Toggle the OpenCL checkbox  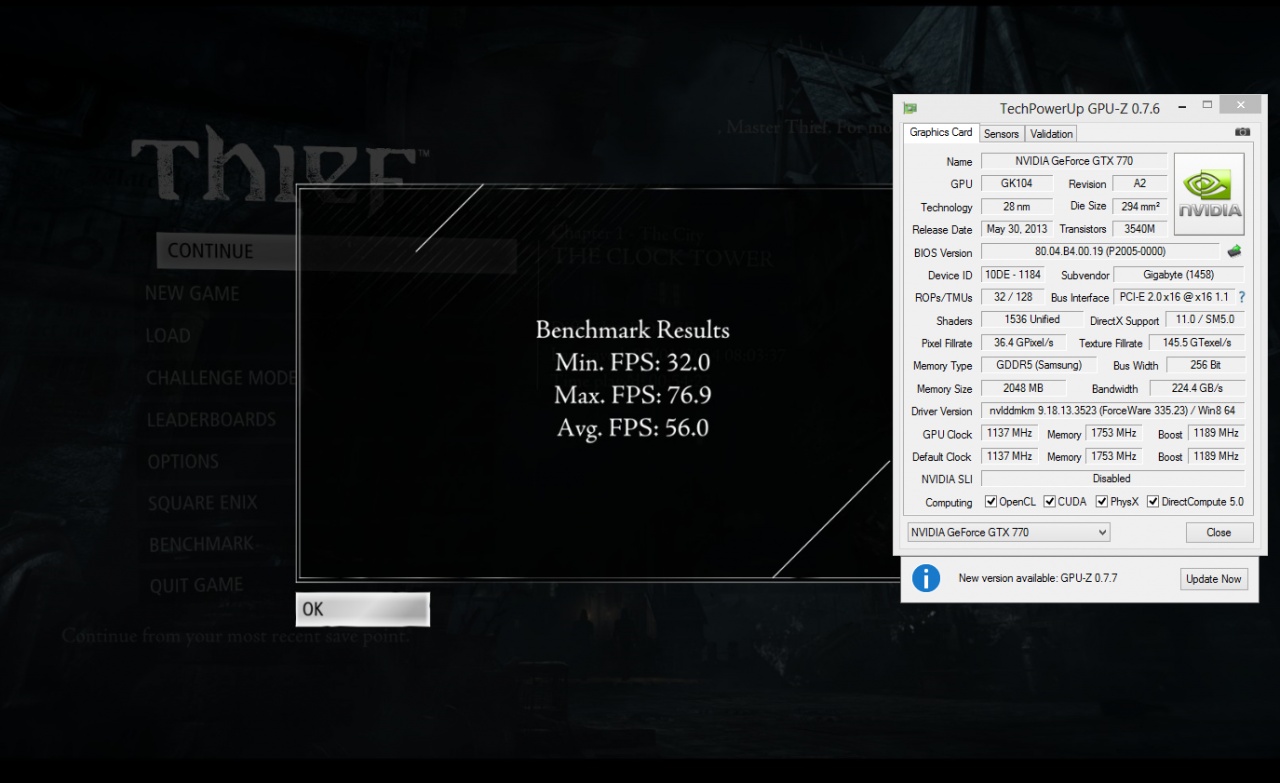click(990, 502)
